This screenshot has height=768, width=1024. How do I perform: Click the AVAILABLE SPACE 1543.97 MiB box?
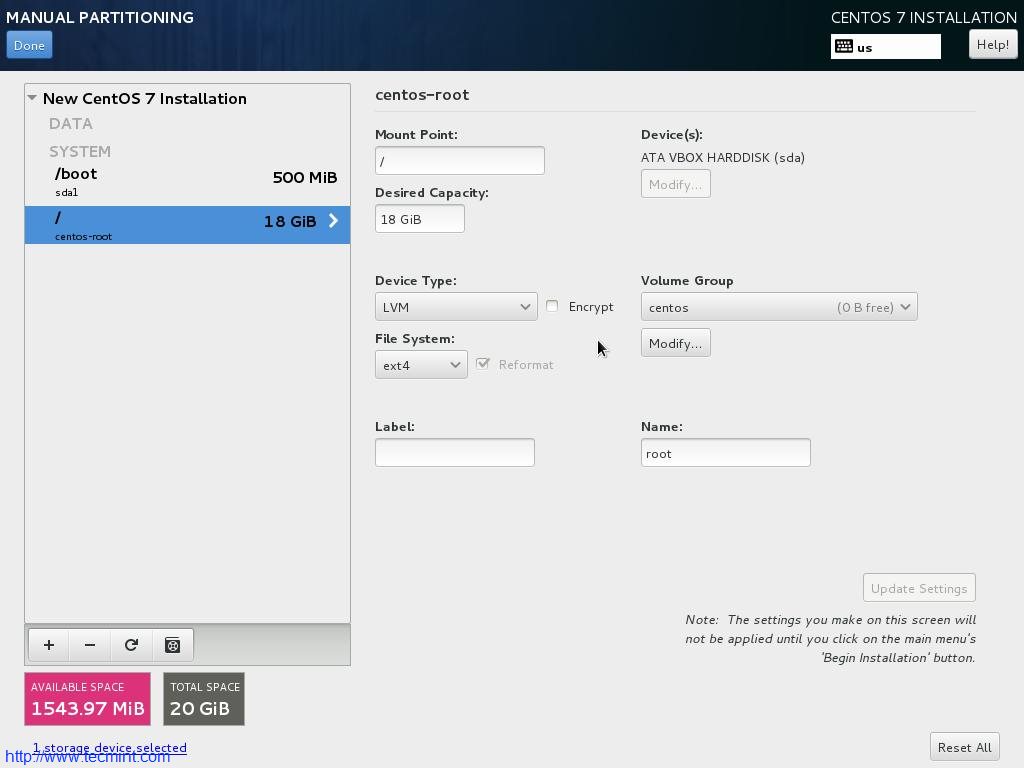point(88,699)
